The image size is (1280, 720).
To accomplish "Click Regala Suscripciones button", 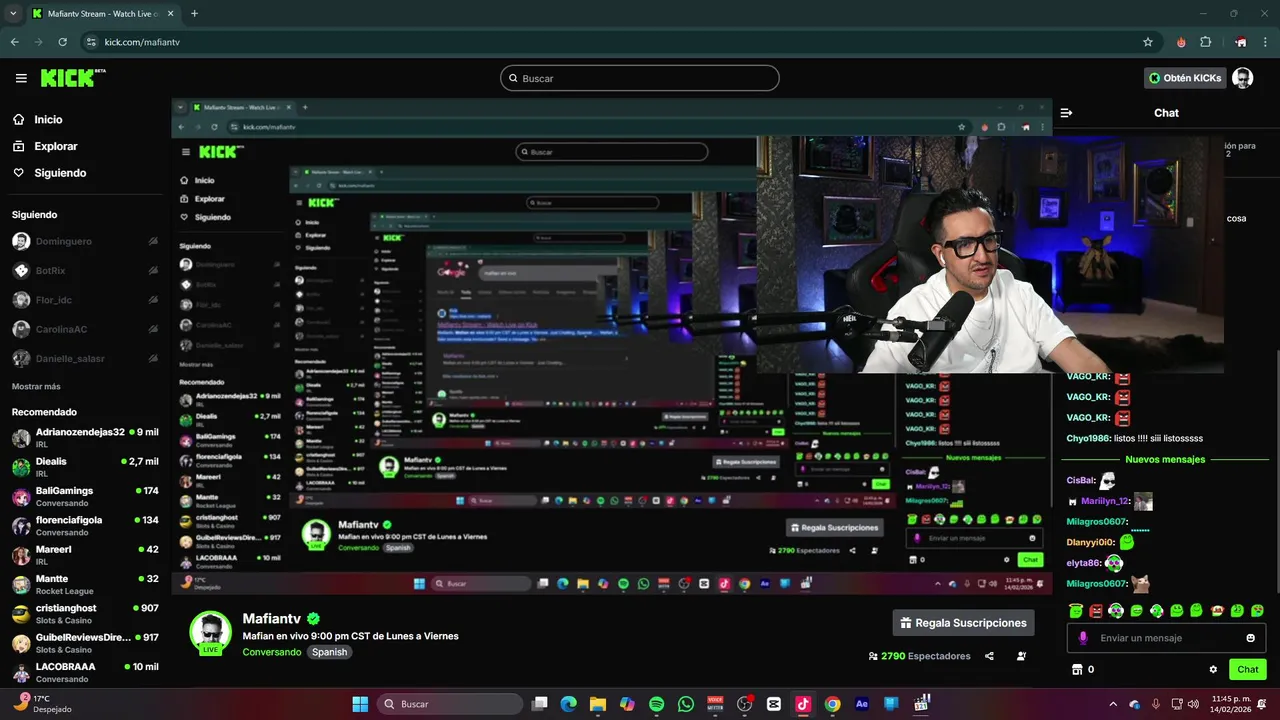I will coord(963,623).
